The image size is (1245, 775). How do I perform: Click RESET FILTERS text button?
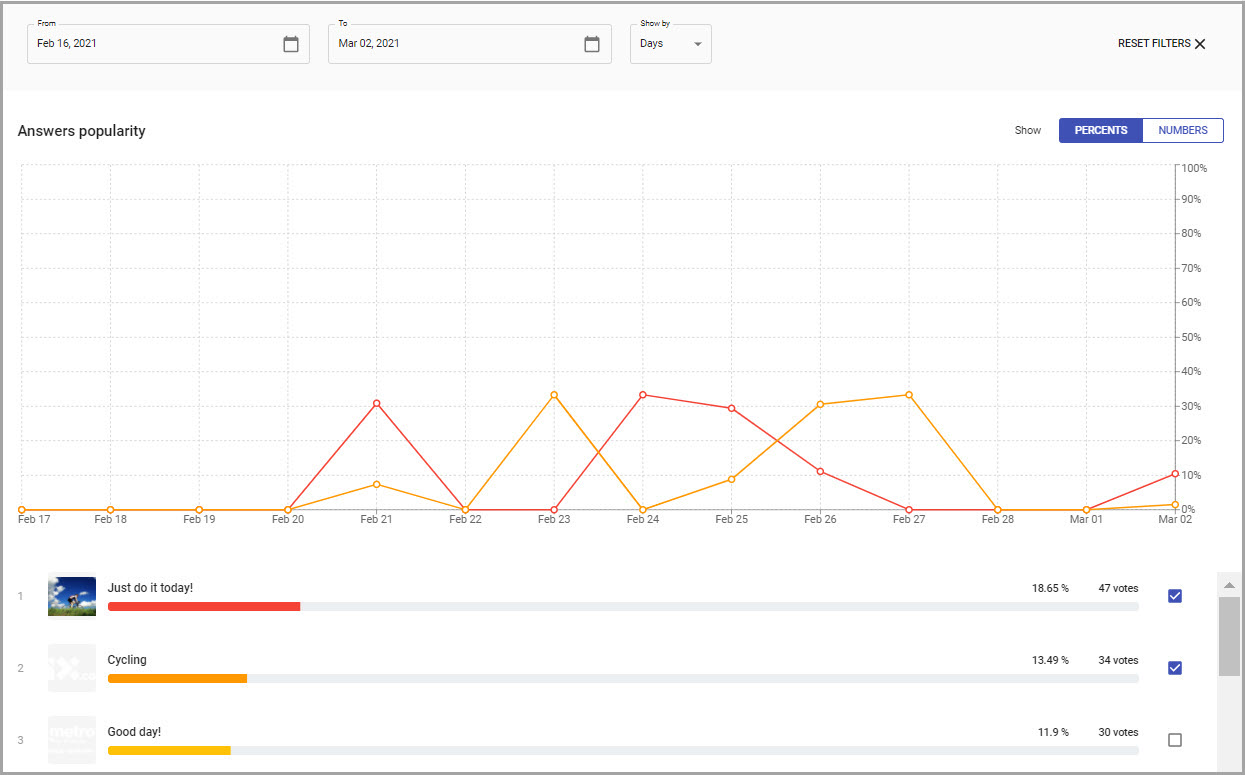pyautogui.click(x=1154, y=44)
